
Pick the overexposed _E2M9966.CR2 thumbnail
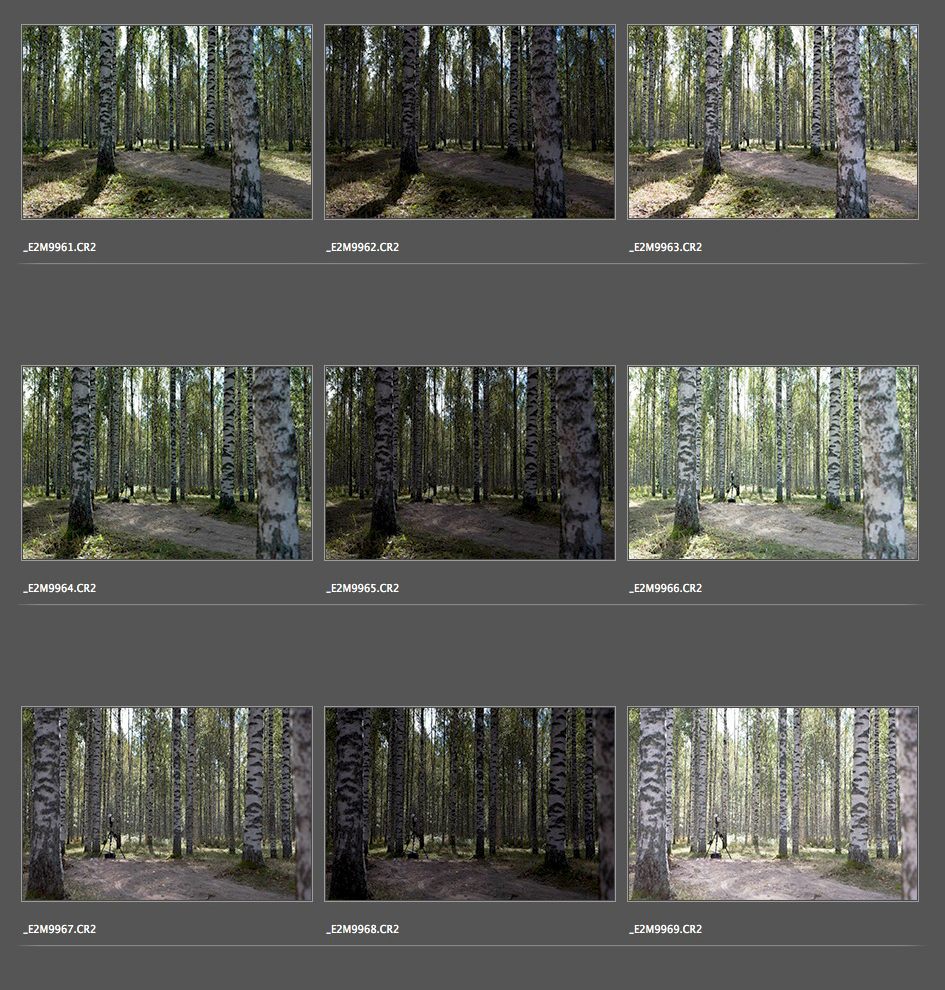coord(773,463)
